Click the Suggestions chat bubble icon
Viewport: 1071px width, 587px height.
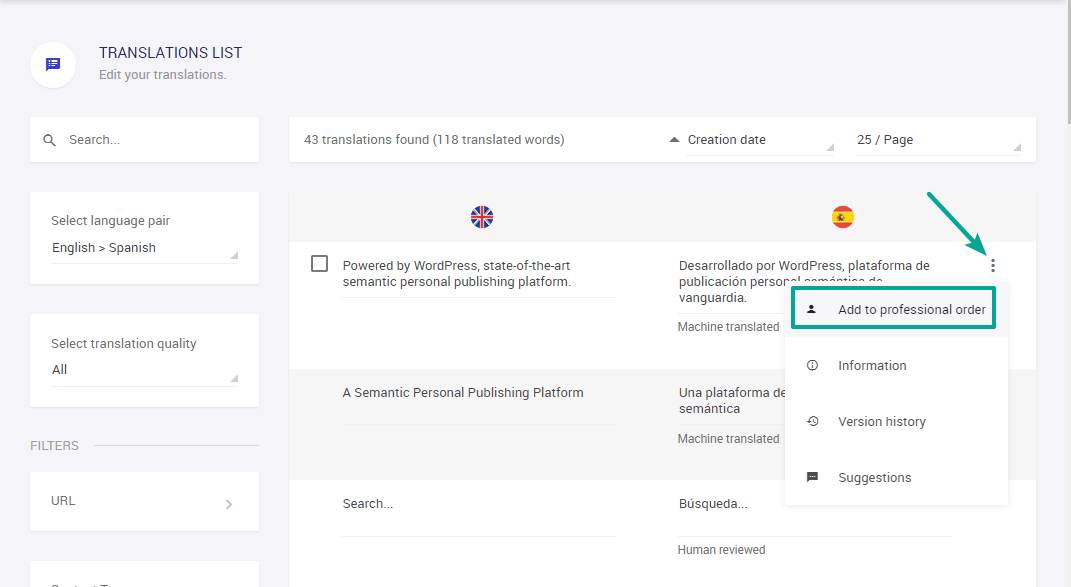point(813,478)
